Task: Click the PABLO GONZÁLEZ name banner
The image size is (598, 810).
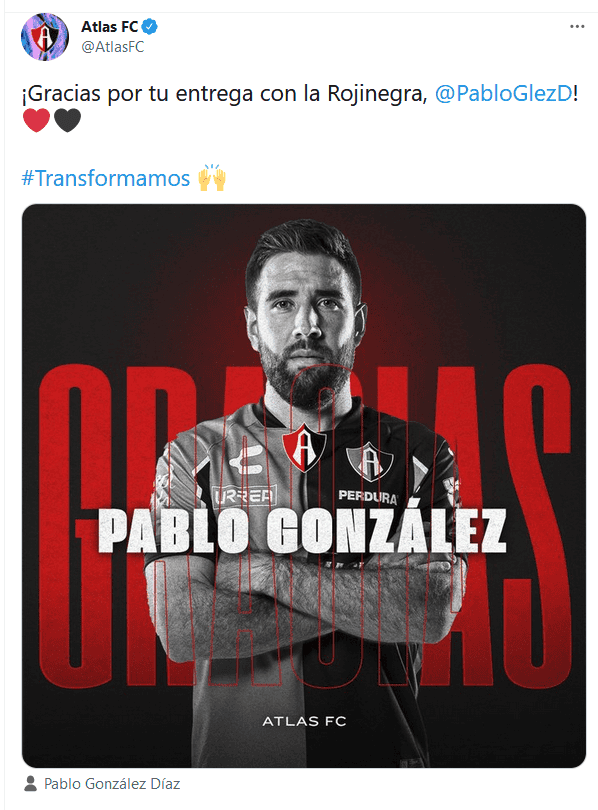Action: click(302, 531)
